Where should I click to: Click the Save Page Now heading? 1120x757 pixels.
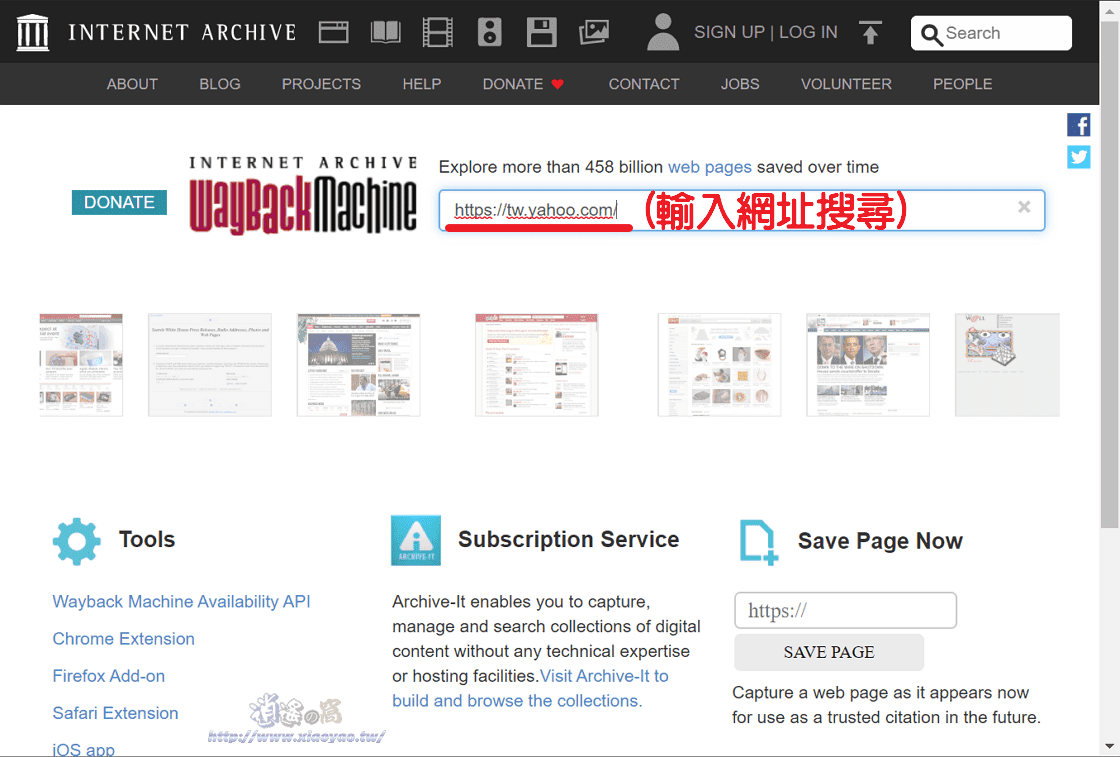coord(880,541)
